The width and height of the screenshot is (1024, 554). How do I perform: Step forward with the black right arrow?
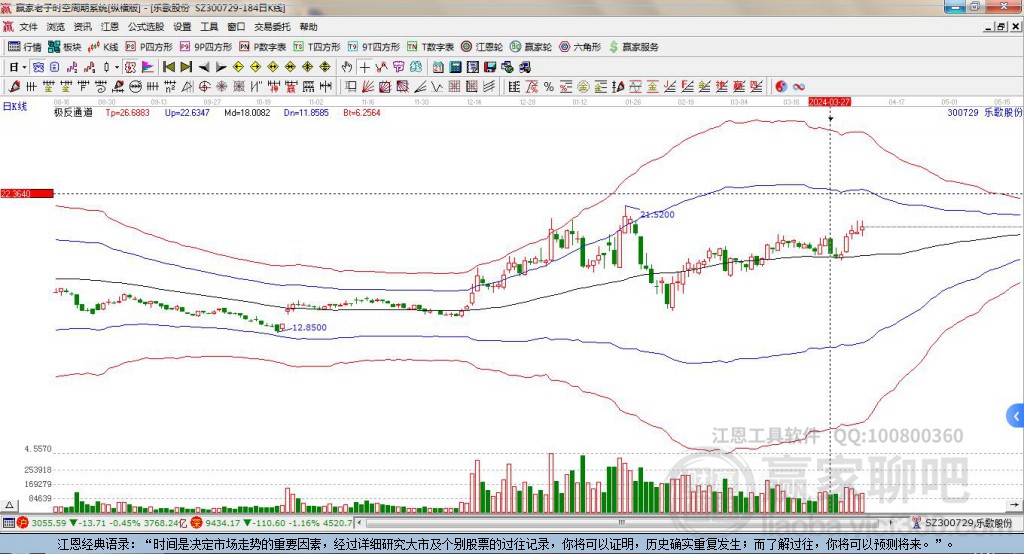pos(221,67)
